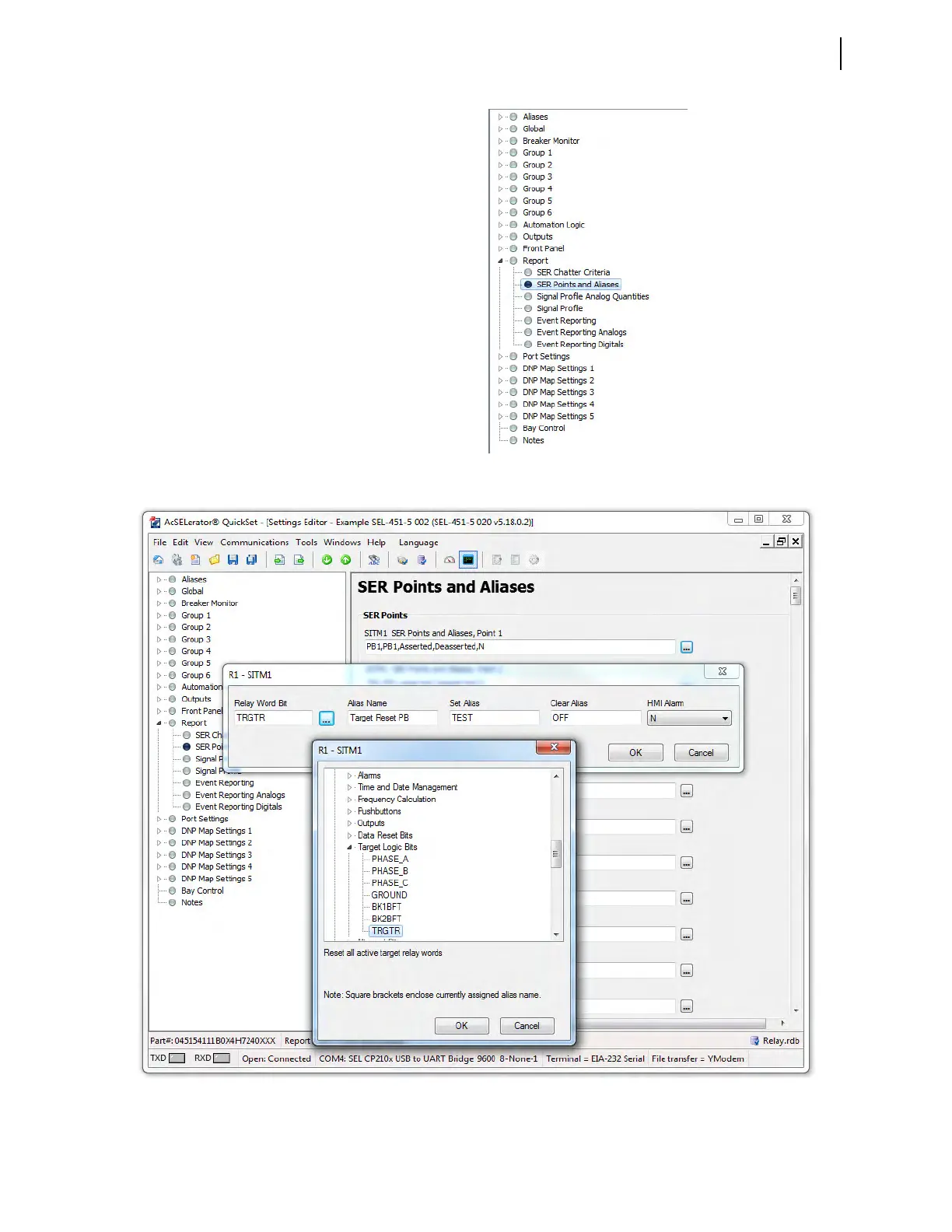Open the Tools menu

[x=306, y=542]
